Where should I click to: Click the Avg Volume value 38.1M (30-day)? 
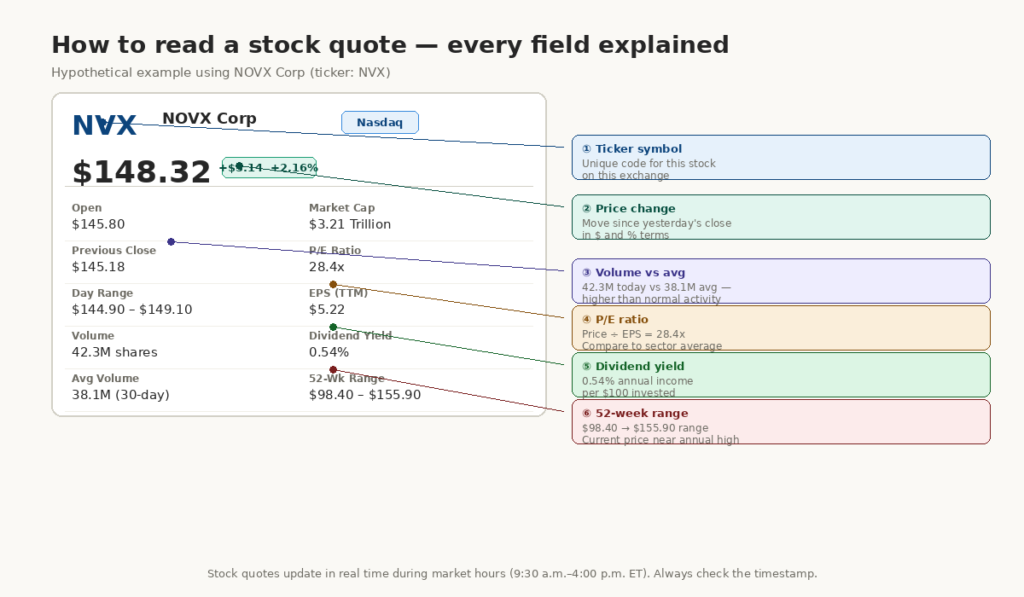click(120, 395)
